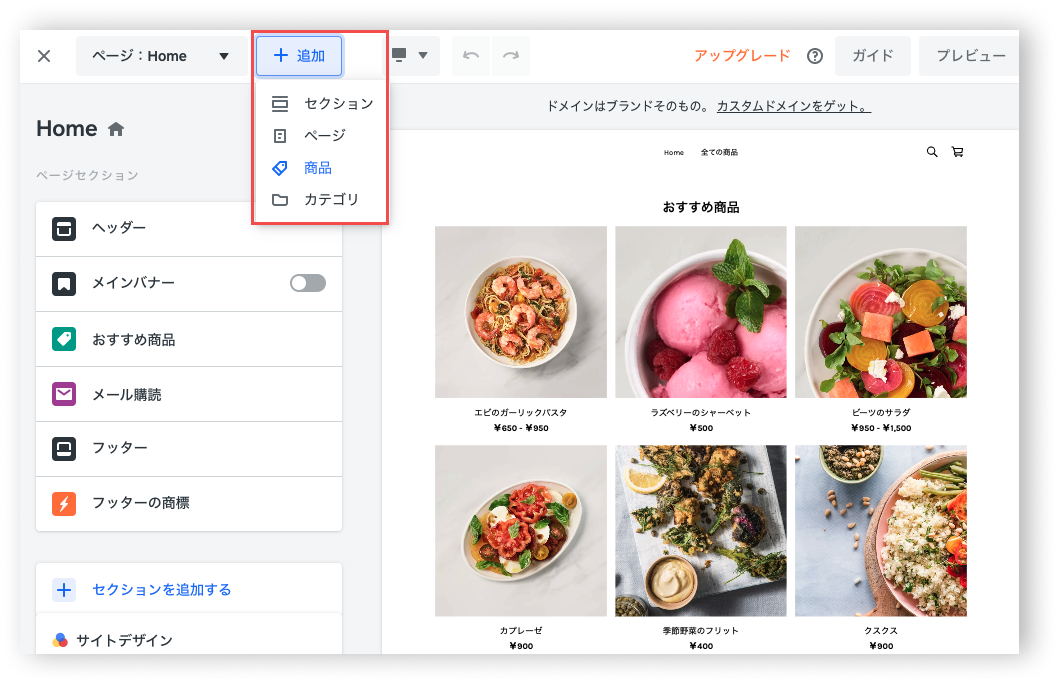Viewport: 1059px width, 684px height.
Task: Click the 追加 add button
Action: pyautogui.click(x=299, y=56)
